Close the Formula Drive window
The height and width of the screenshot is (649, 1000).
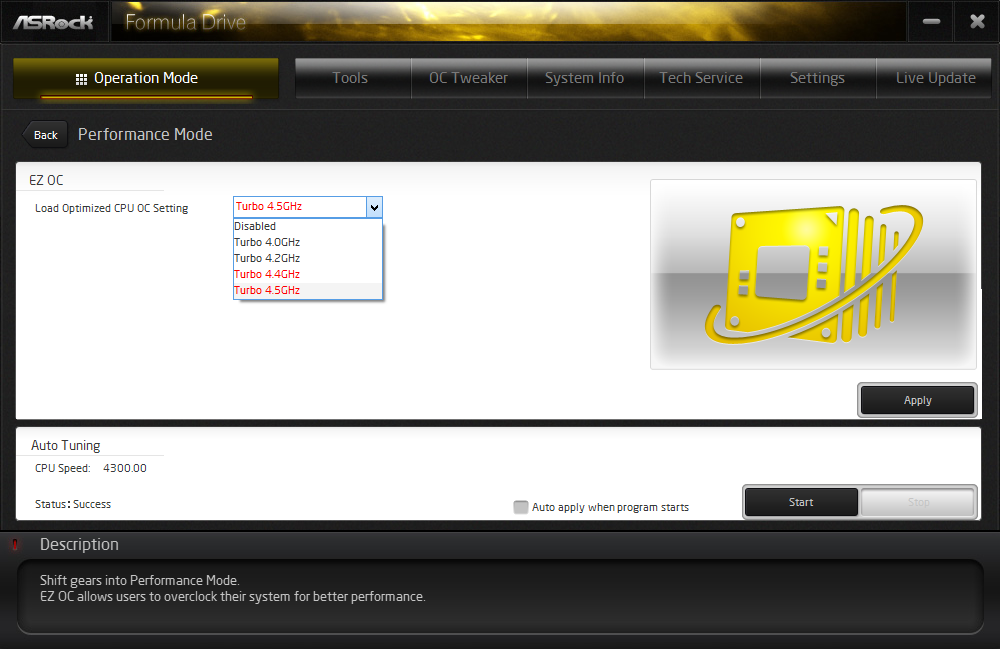[977, 22]
